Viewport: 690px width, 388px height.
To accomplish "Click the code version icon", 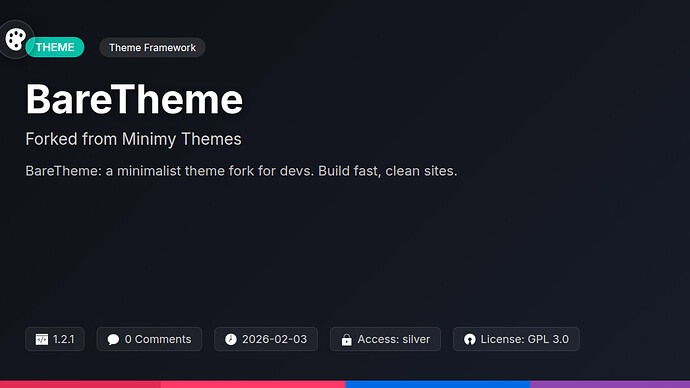I will (x=42, y=339).
